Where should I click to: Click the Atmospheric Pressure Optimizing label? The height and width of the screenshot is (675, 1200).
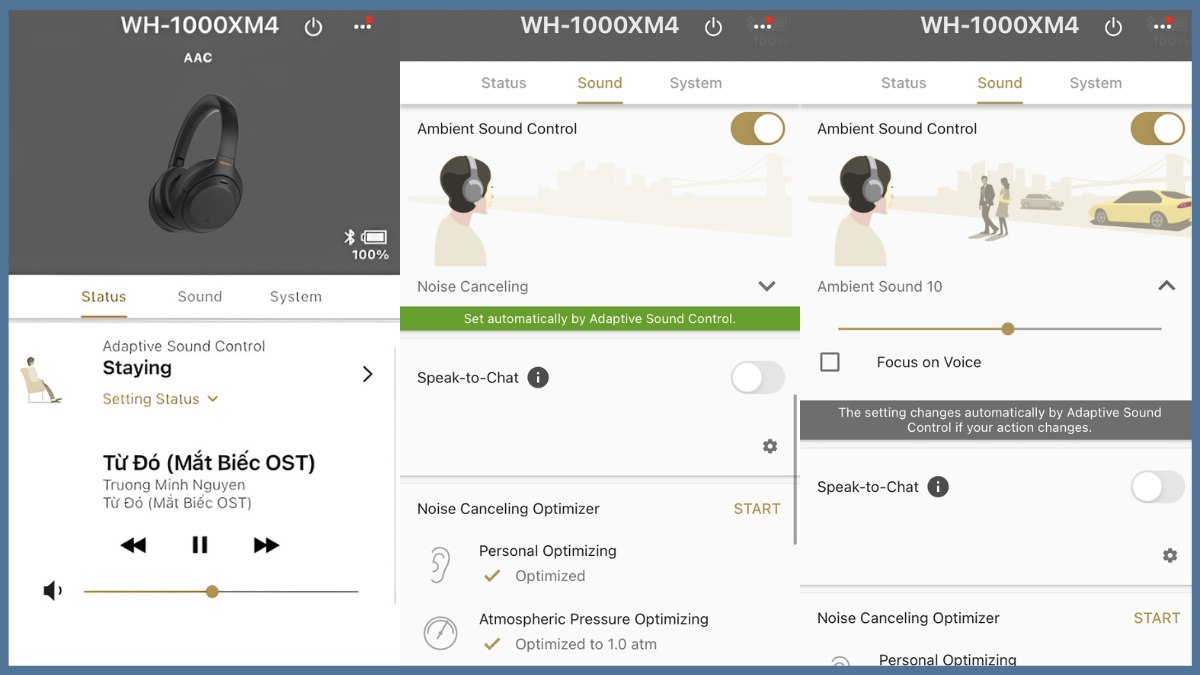pyautogui.click(x=594, y=619)
